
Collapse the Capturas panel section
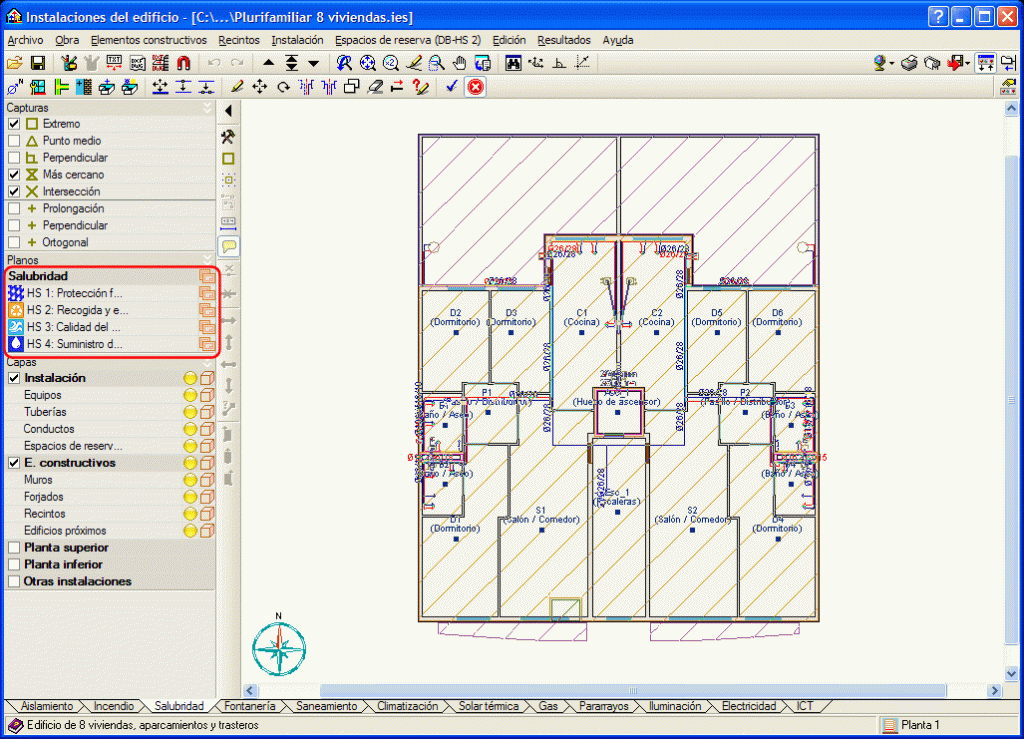(x=207, y=107)
